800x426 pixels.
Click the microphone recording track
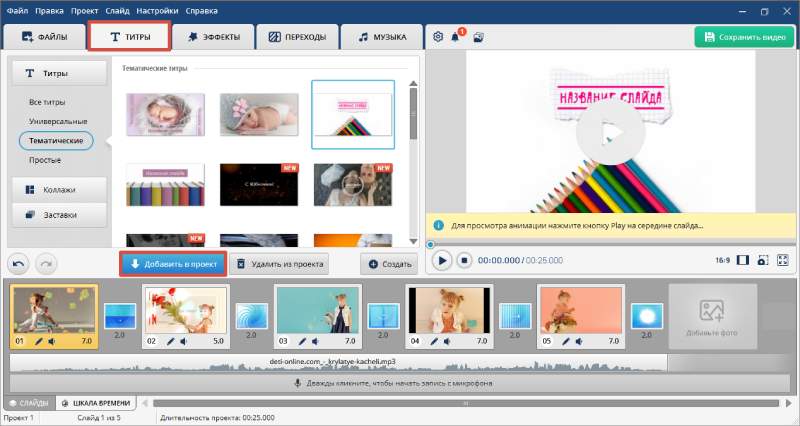point(399,383)
